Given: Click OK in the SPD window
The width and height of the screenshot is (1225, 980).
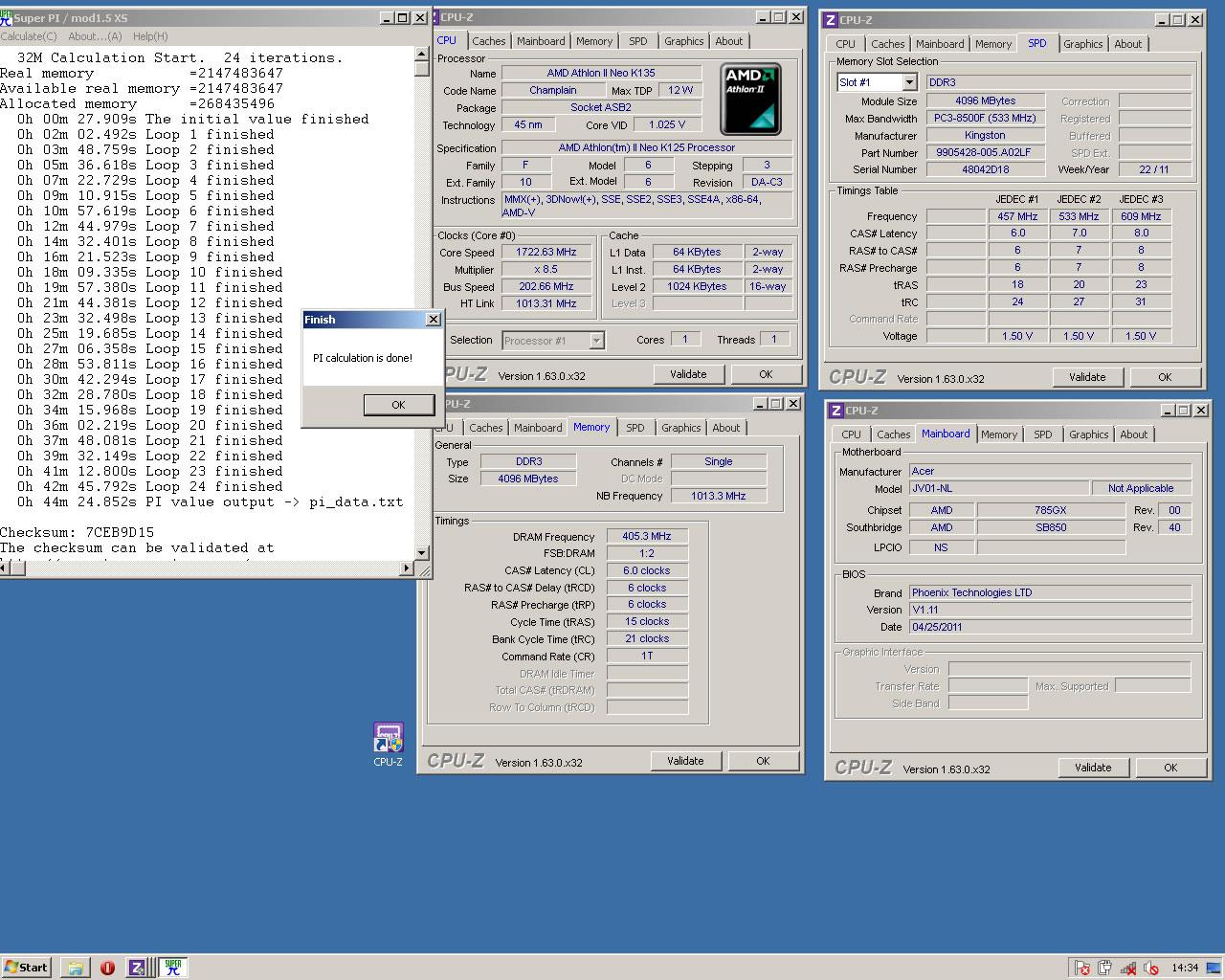Looking at the screenshot, I should point(1165,377).
